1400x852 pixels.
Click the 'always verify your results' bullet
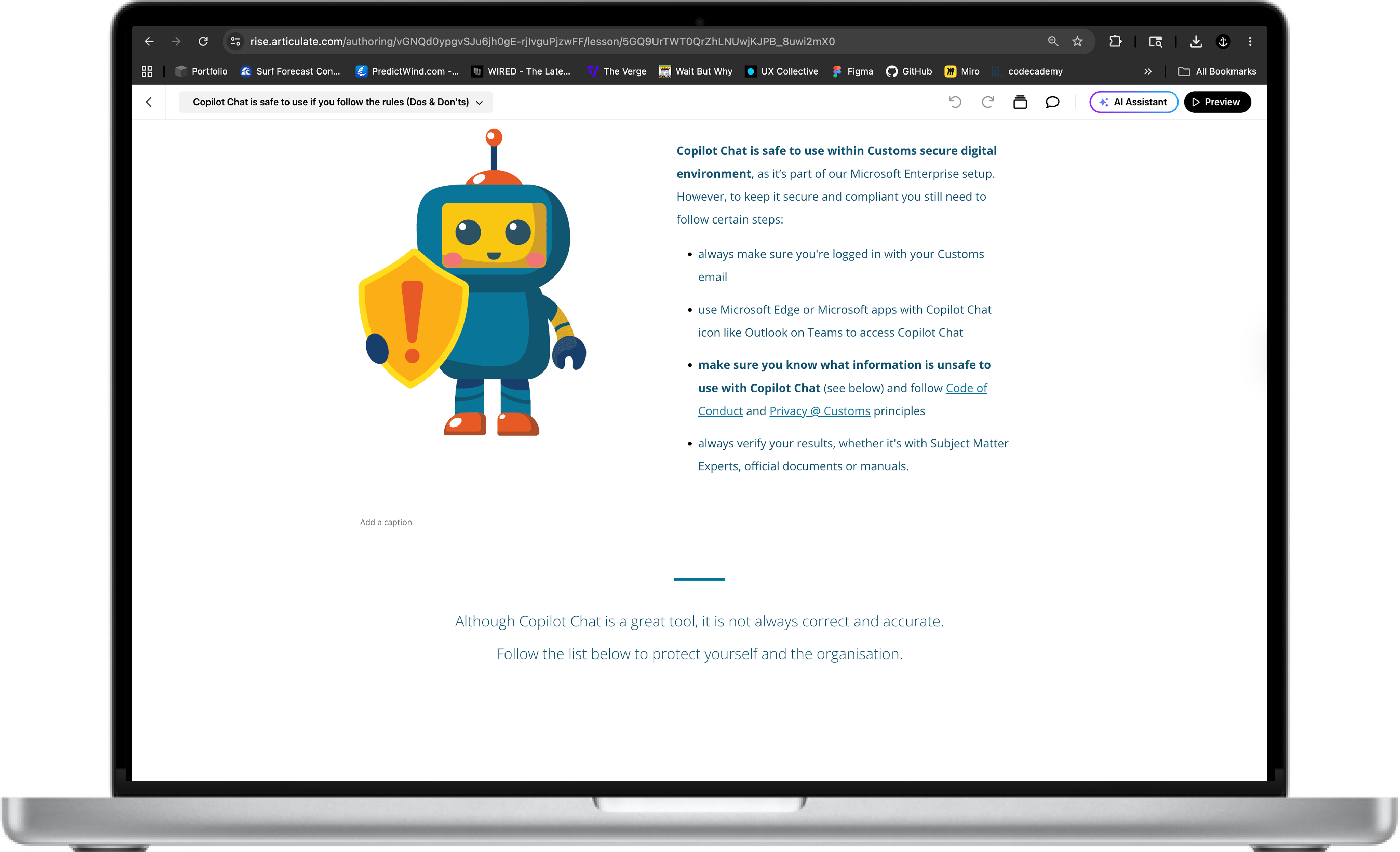click(853, 455)
